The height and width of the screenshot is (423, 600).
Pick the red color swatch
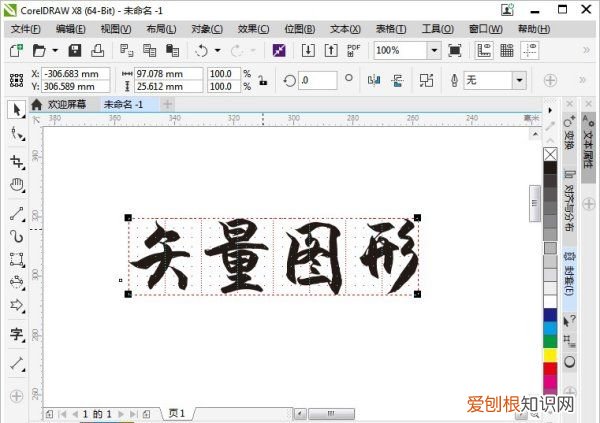point(550,369)
